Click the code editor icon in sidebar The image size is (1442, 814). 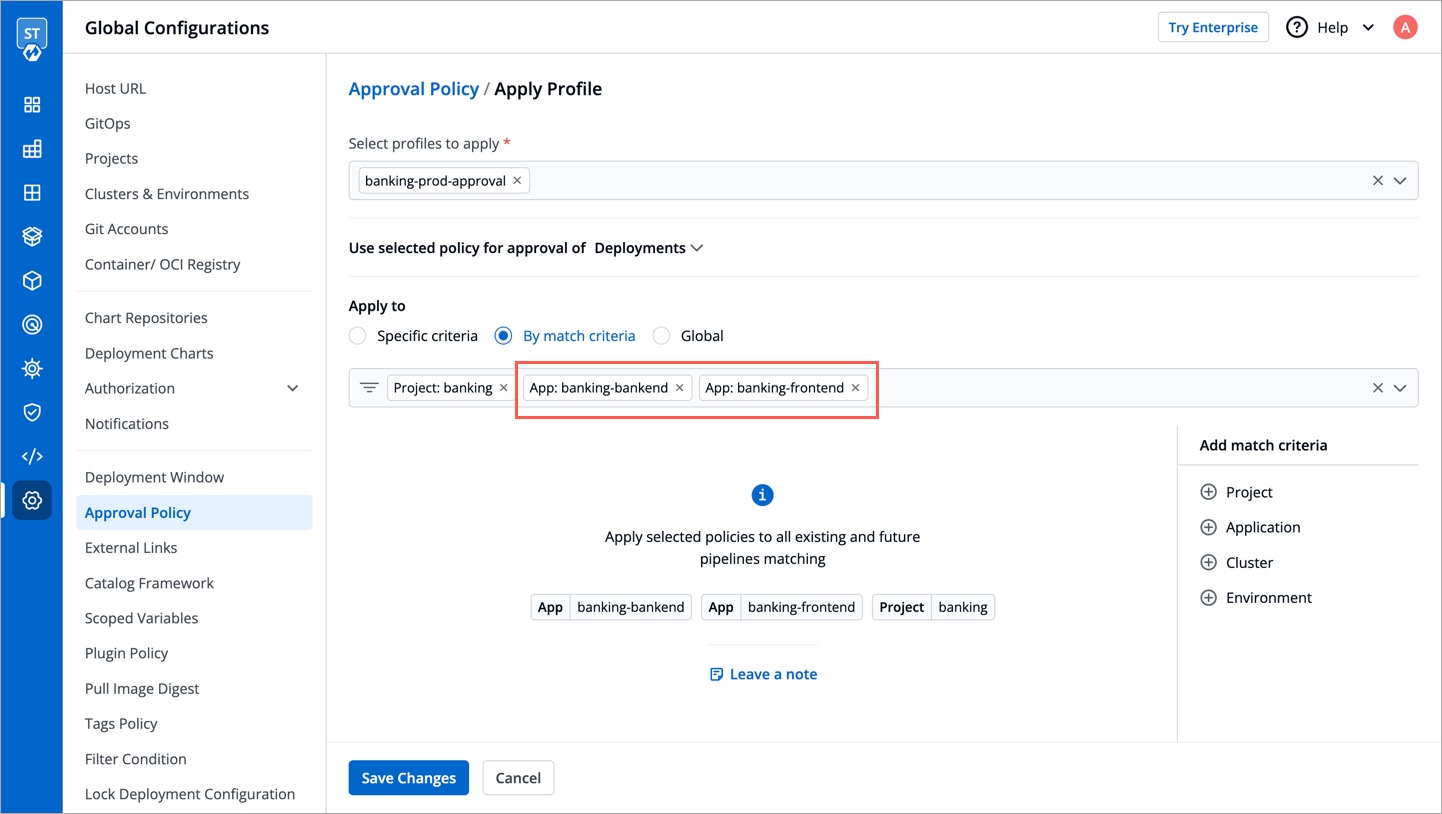point(32,456)
